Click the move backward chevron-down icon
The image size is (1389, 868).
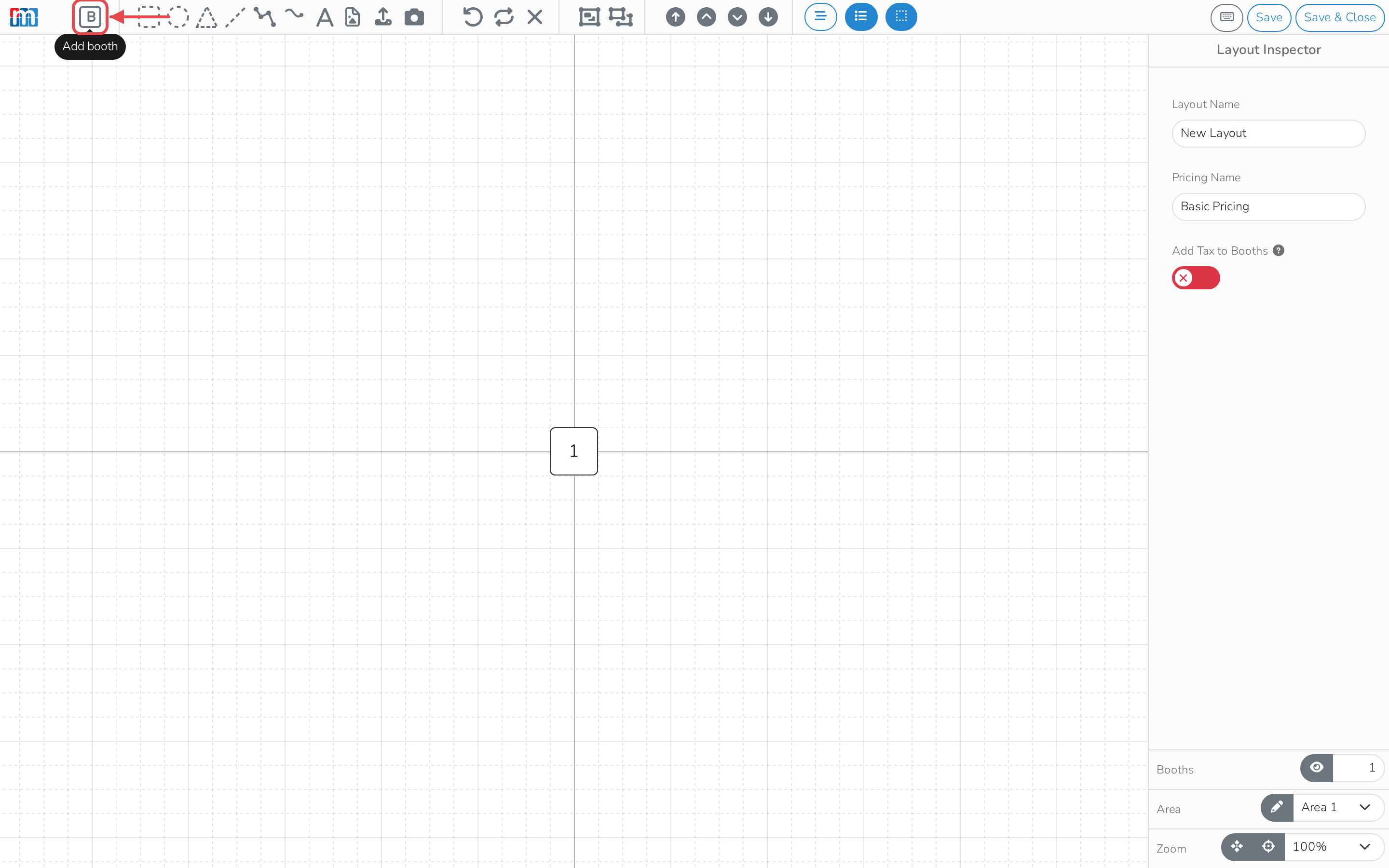tap(737, 17)
